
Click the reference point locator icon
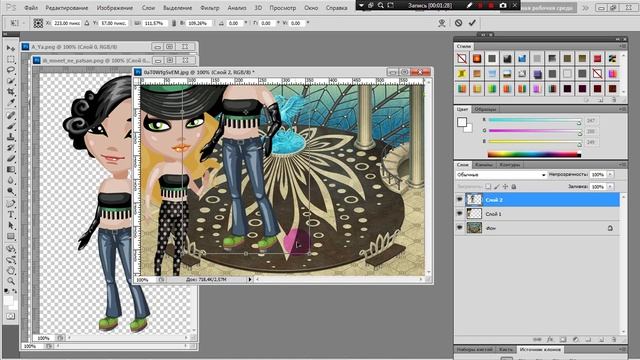pos(38,23)
